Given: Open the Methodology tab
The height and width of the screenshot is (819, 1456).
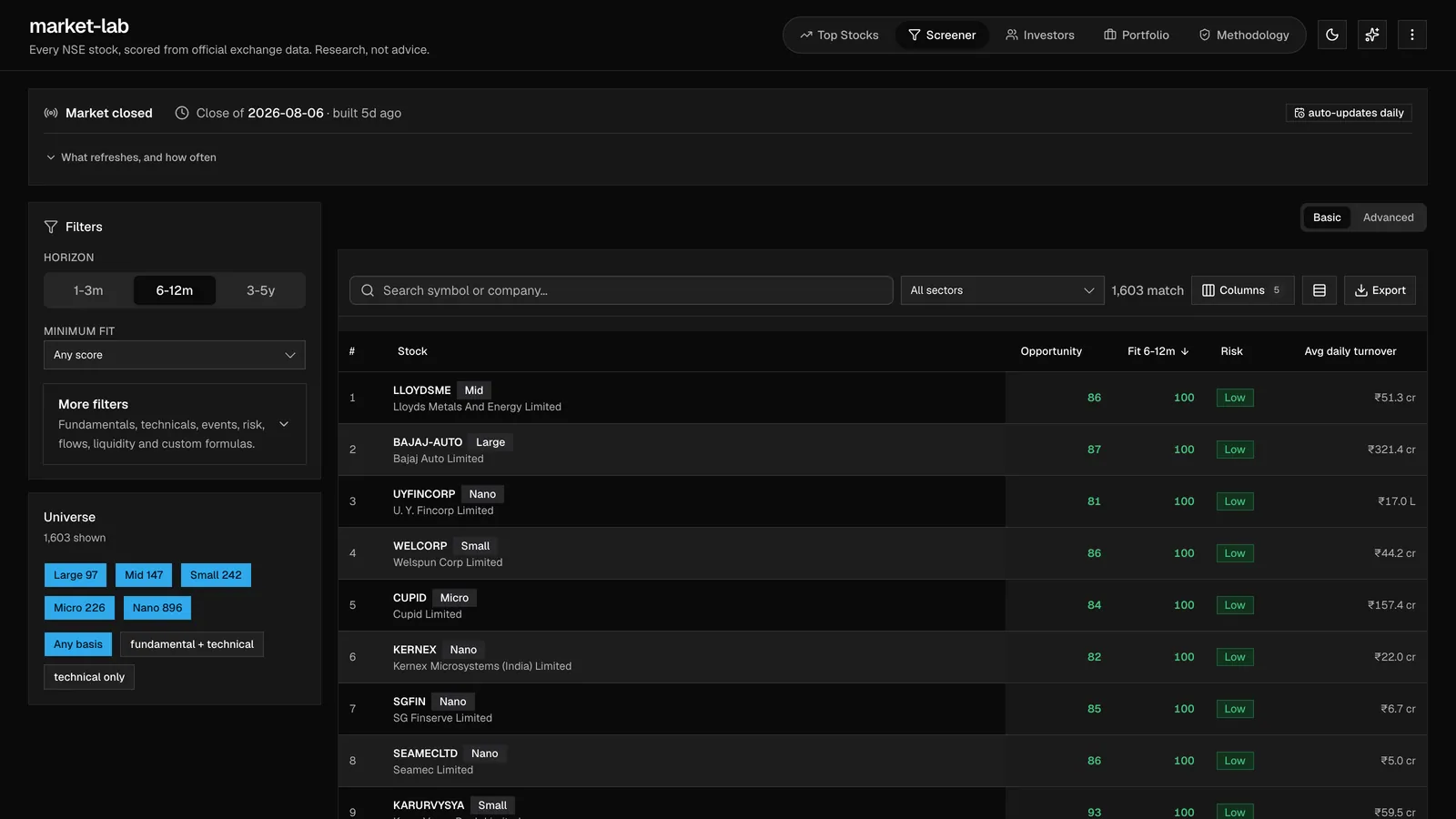Looking at the screenshot, I should click(x=1244, y=35).
